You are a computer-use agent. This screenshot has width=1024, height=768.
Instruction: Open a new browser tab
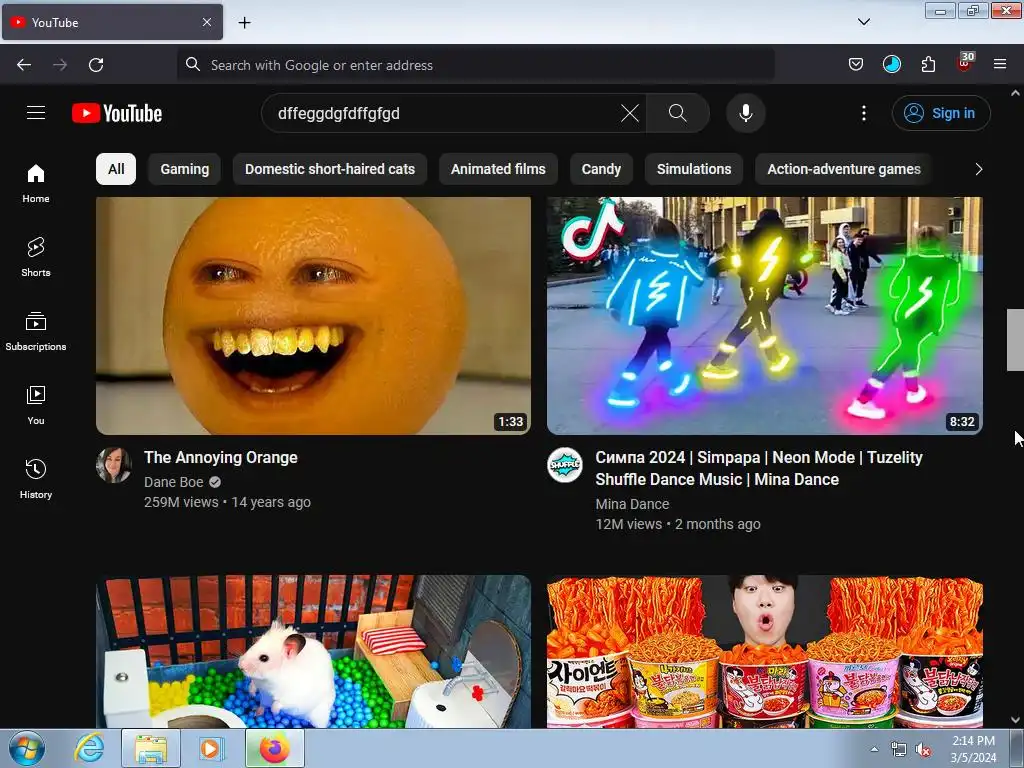click(244, 23)
